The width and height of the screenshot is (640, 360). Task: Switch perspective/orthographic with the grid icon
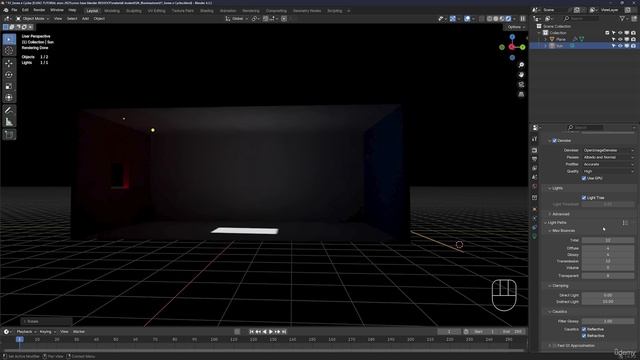(521, 94)
